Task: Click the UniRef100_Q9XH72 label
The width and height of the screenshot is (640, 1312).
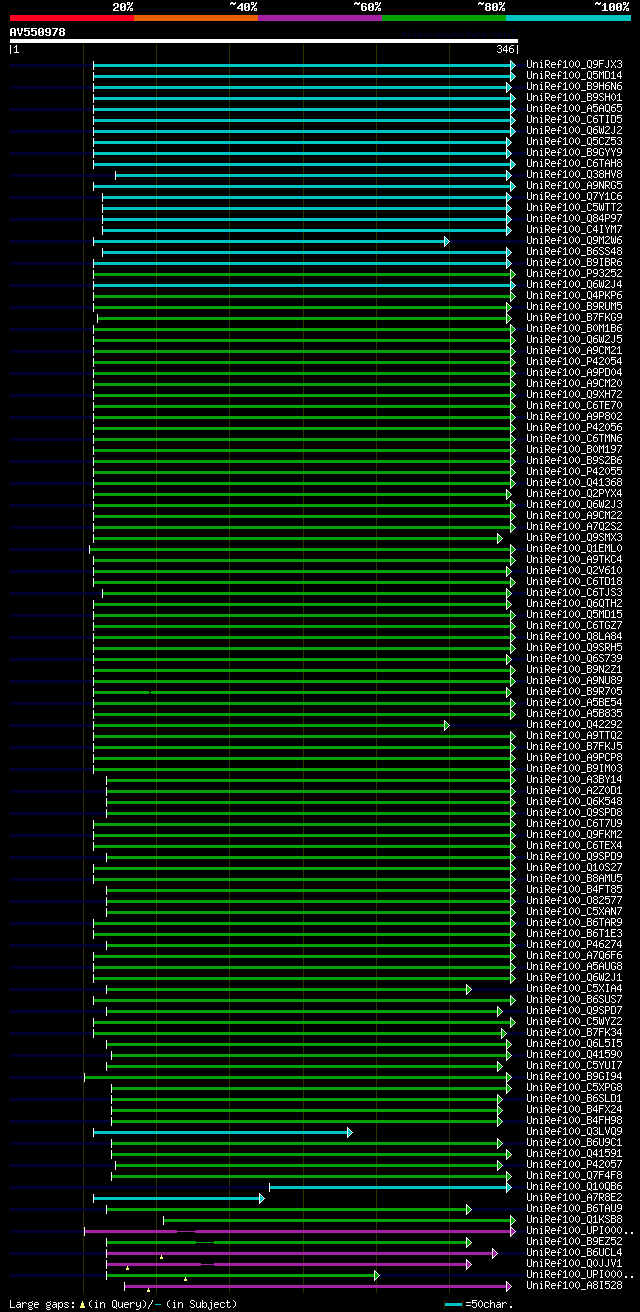Action: pos(574,394)
